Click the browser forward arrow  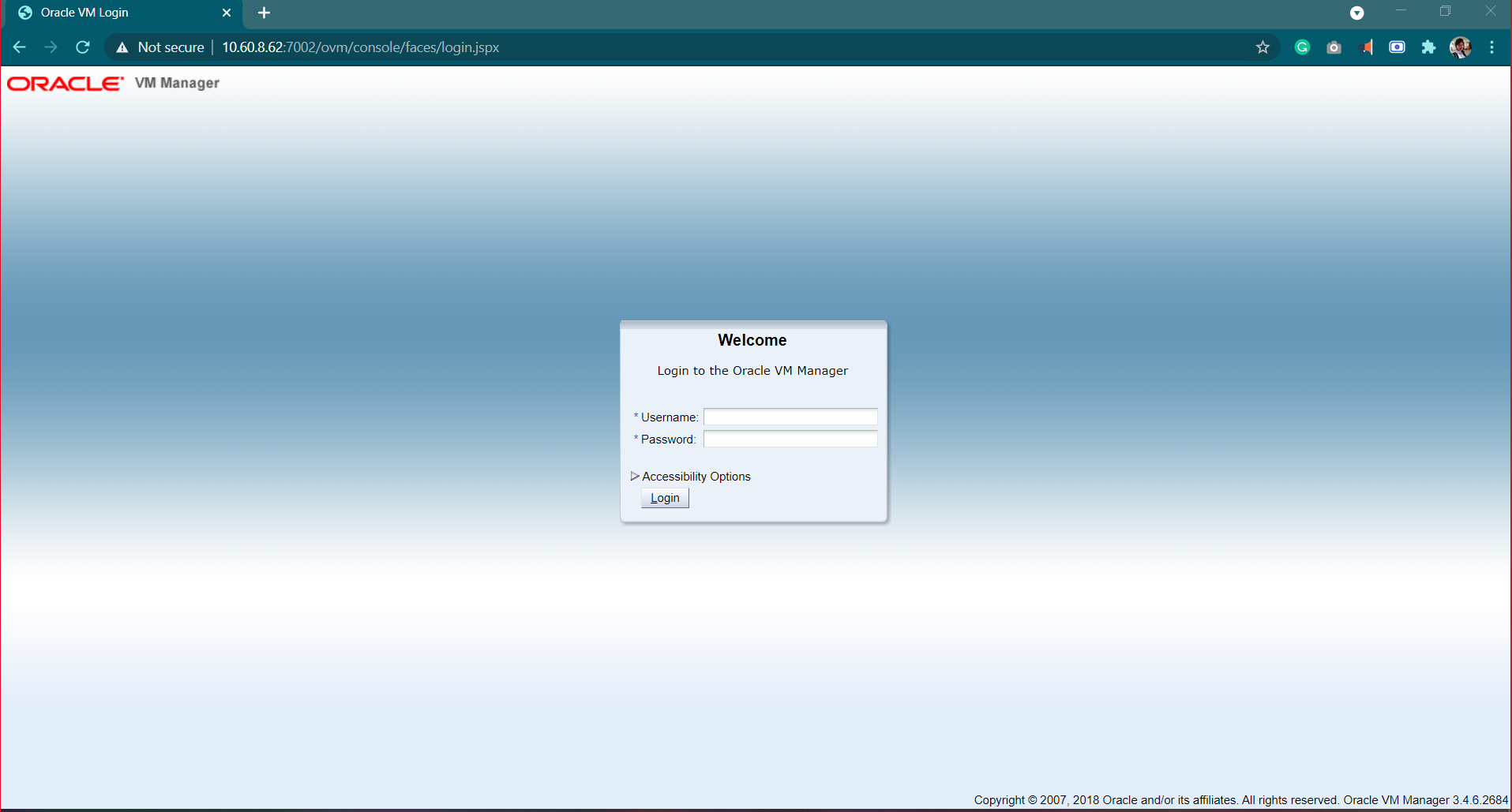point(51,47)
